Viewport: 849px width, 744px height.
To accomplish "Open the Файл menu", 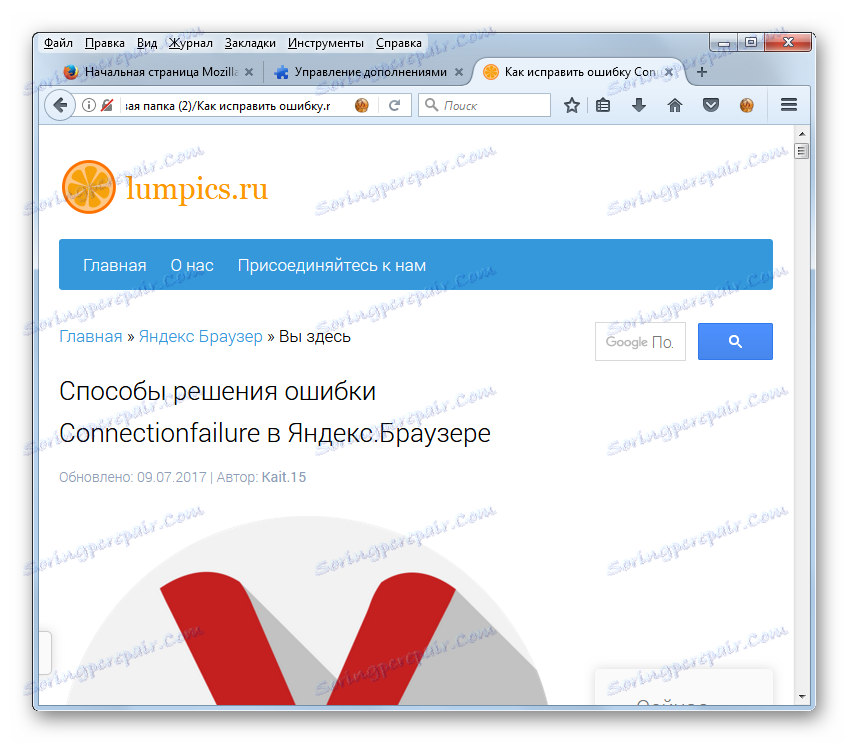I will [x=58, y=43].
